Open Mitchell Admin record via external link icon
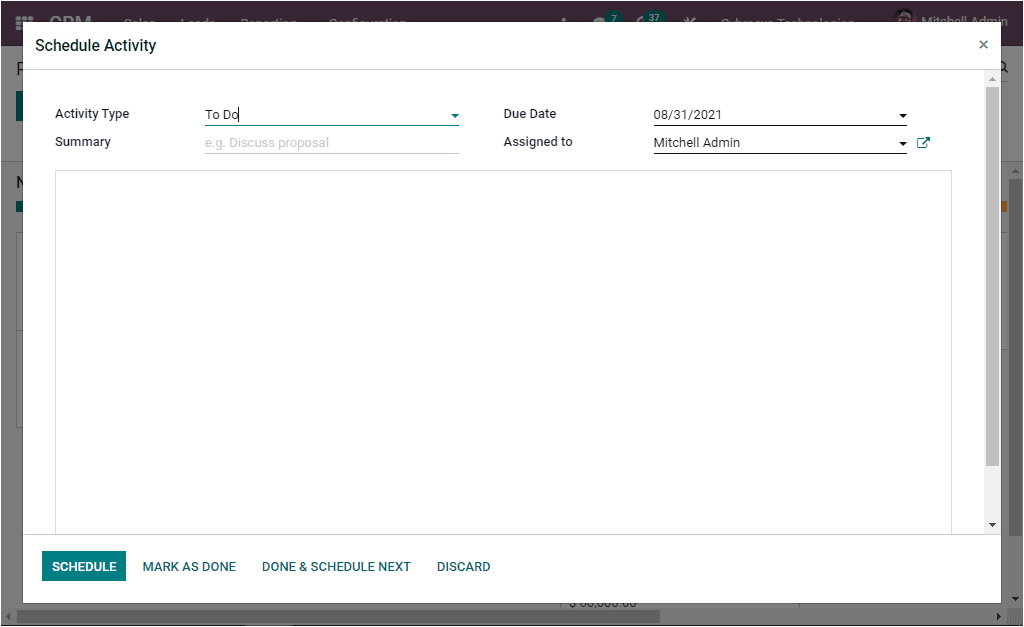This screenshot has width=1024, height=627. coord(922,142)
